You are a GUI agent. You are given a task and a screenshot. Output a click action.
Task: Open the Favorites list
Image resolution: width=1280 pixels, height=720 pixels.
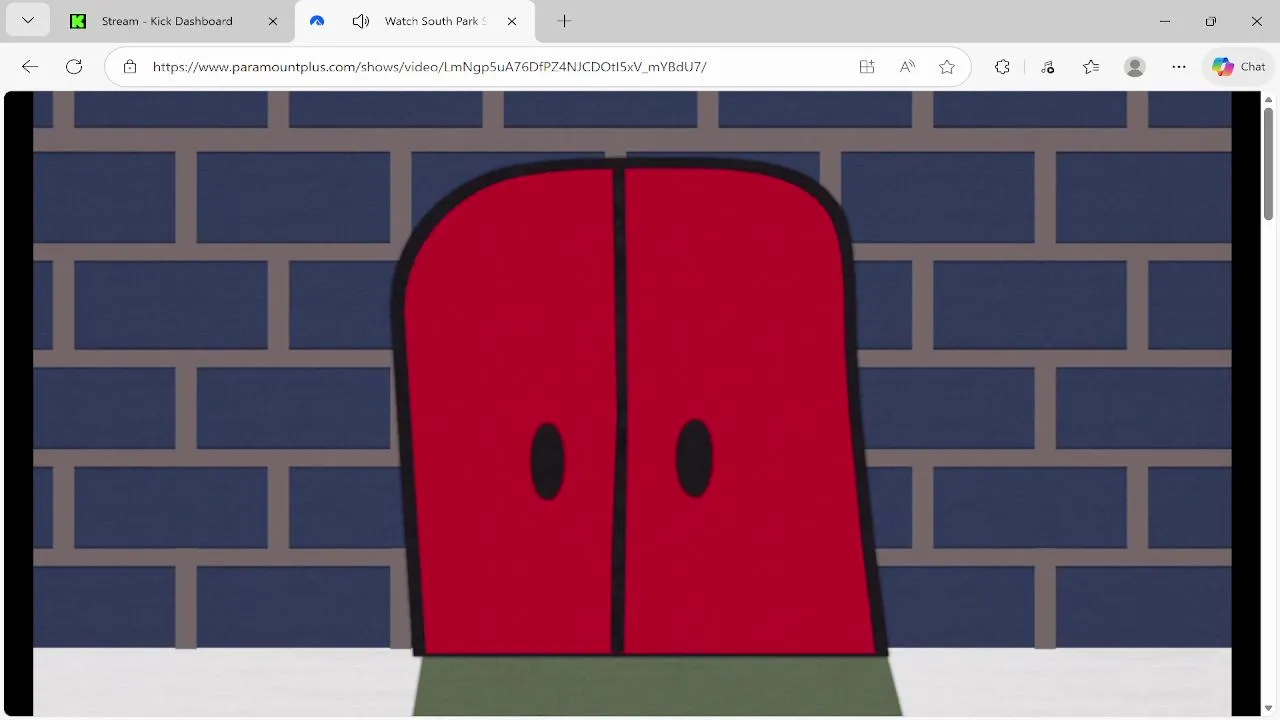click(x=1091, y=67)
